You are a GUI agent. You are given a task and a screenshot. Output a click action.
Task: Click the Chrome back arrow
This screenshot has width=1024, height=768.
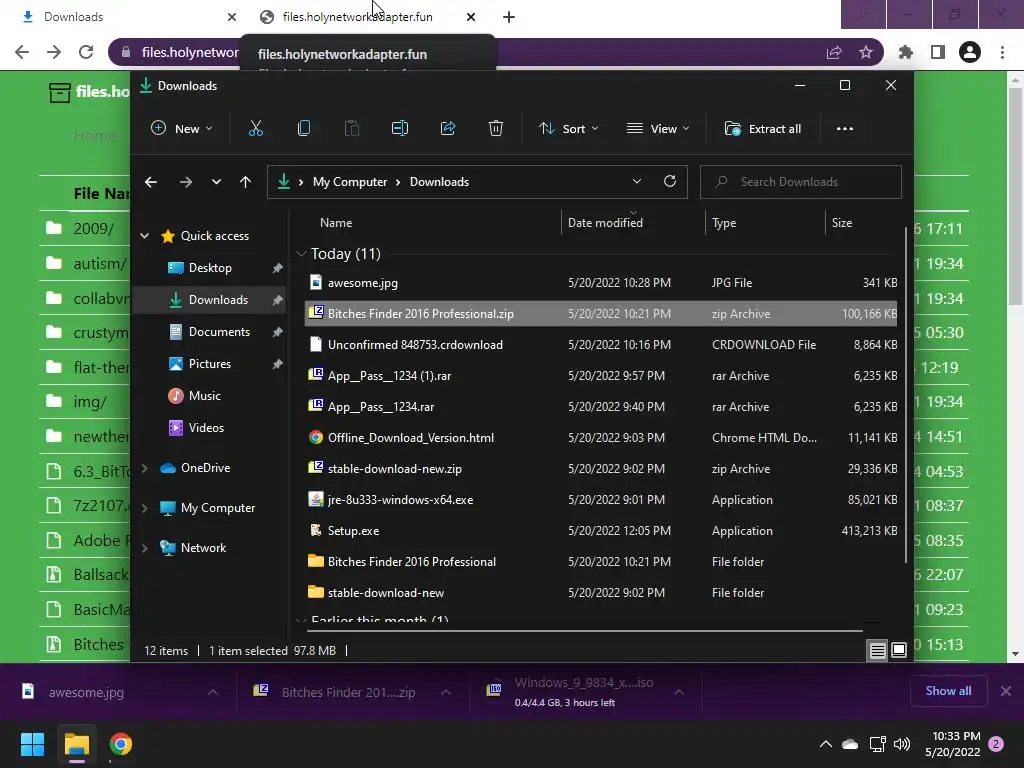[x=22, y=52]
